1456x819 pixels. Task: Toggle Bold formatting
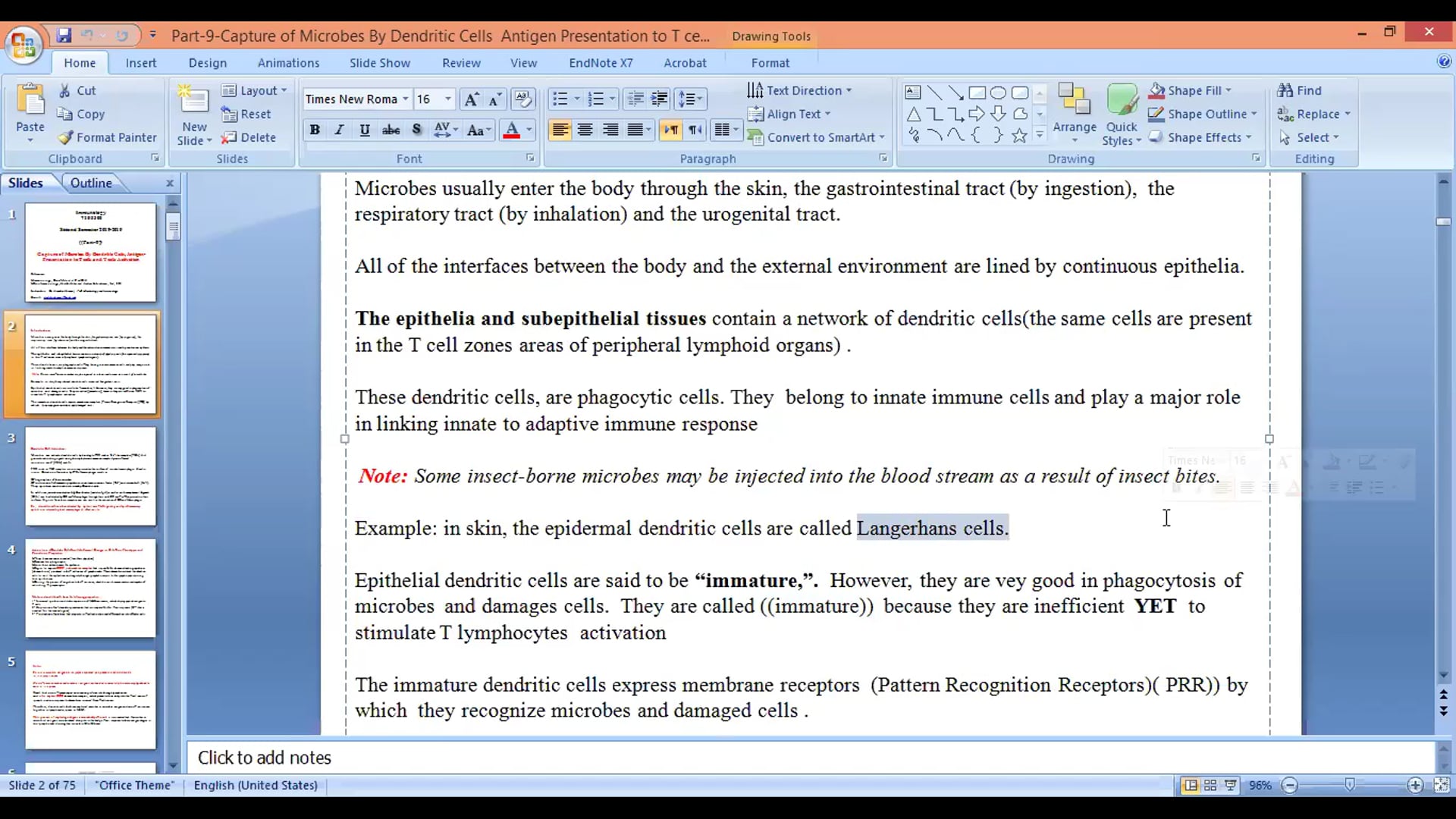tap(315, 130)
